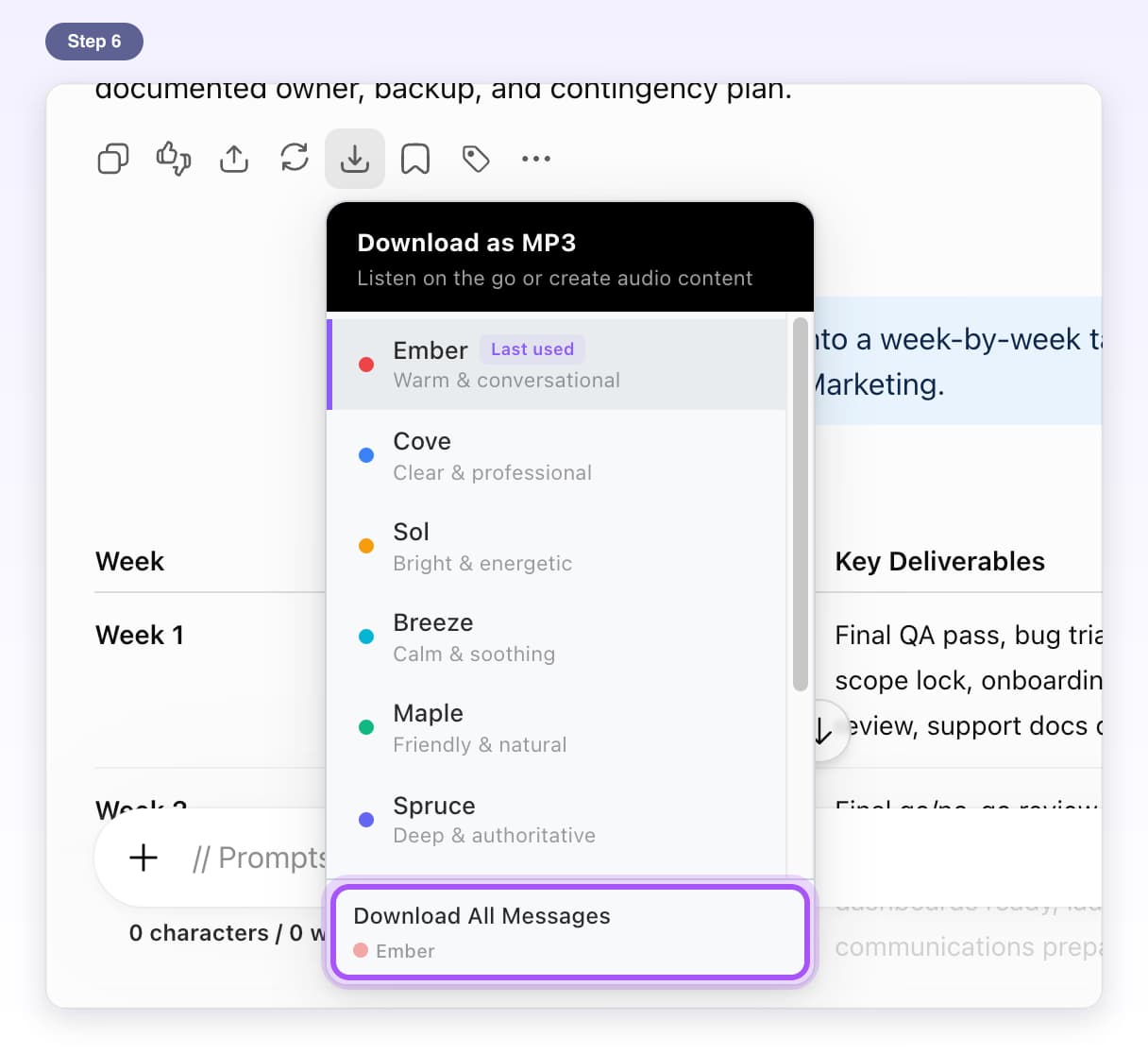Click the share upload icon
Viewport: 1148px width, 1054px height.
234,159
